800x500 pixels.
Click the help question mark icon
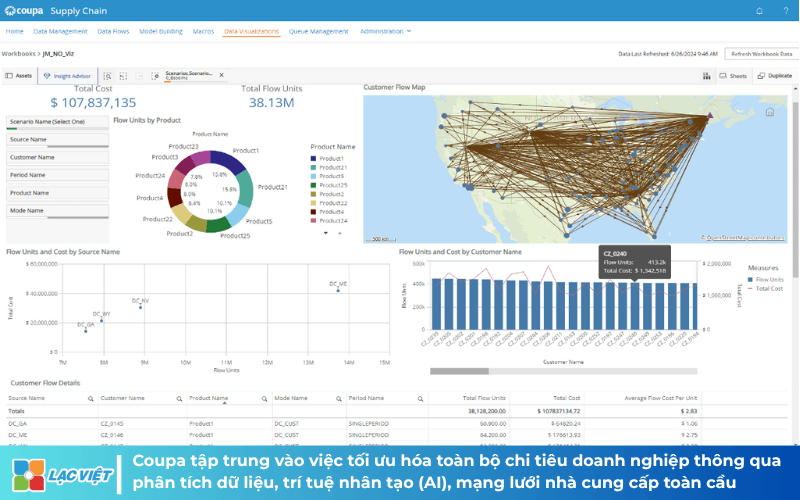click(x=786, y=11)
